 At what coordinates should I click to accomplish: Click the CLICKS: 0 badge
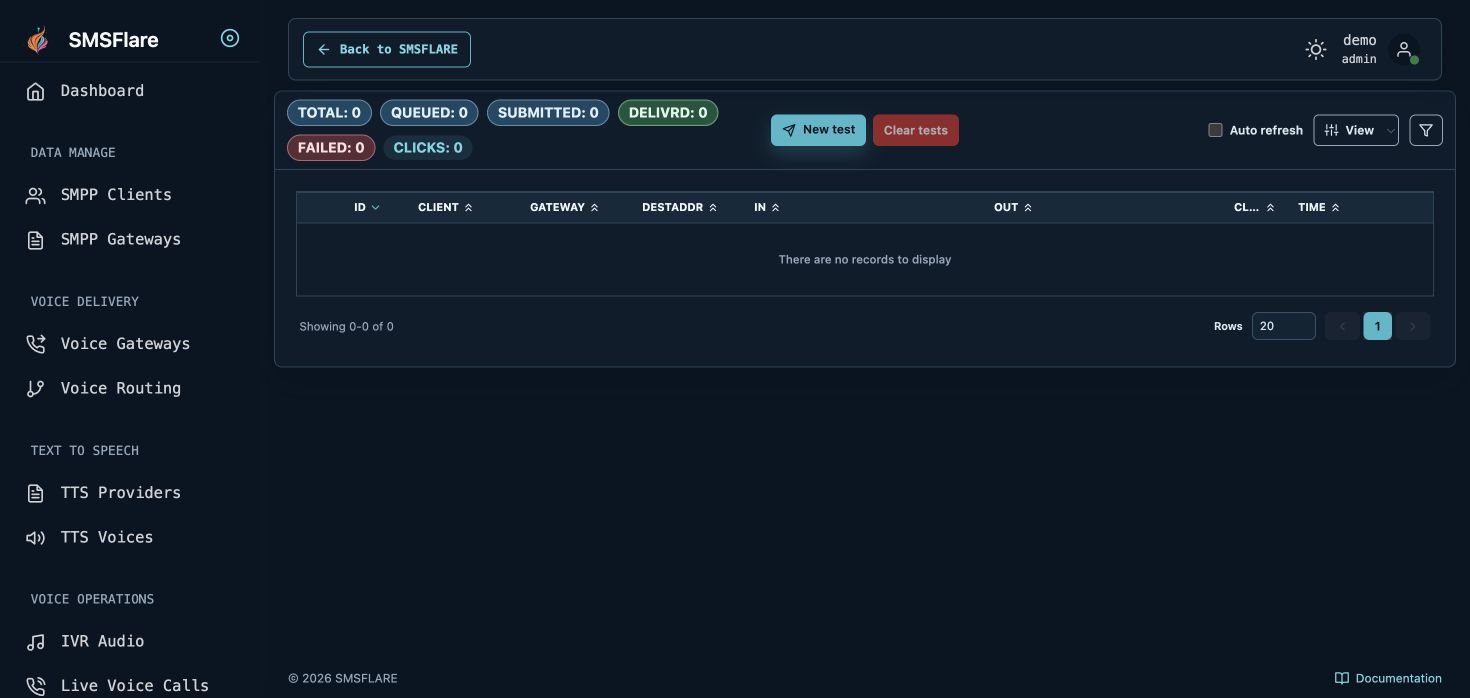pos(428,148)
